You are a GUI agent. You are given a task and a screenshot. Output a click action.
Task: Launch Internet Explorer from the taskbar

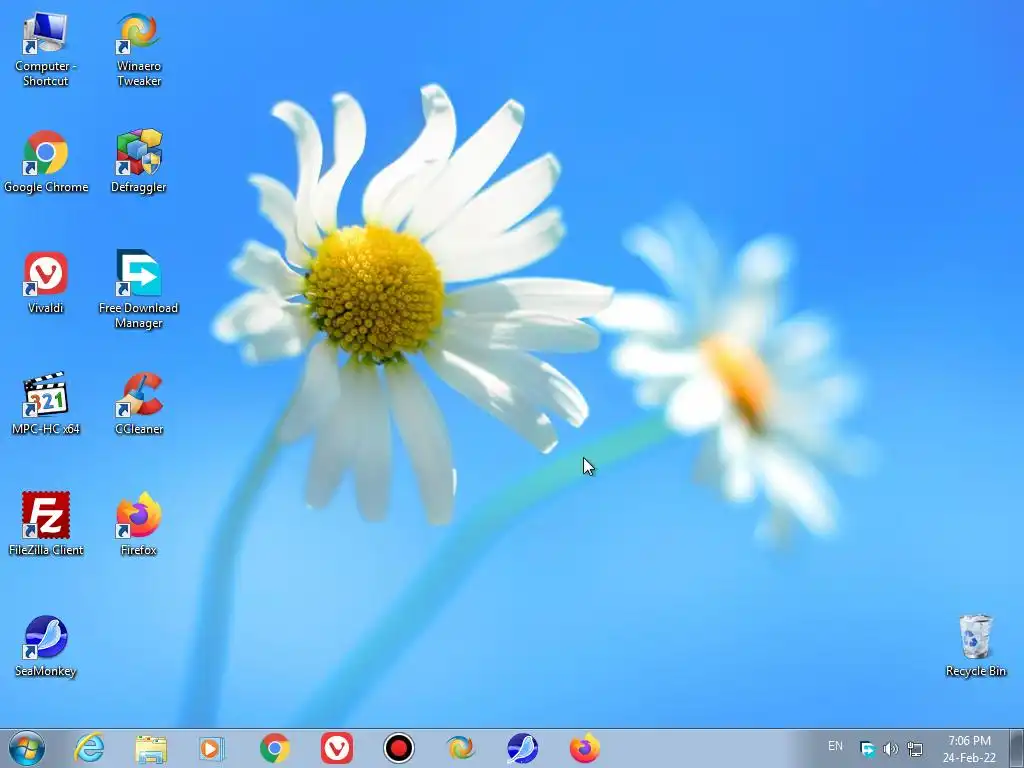tap(89, 748)
